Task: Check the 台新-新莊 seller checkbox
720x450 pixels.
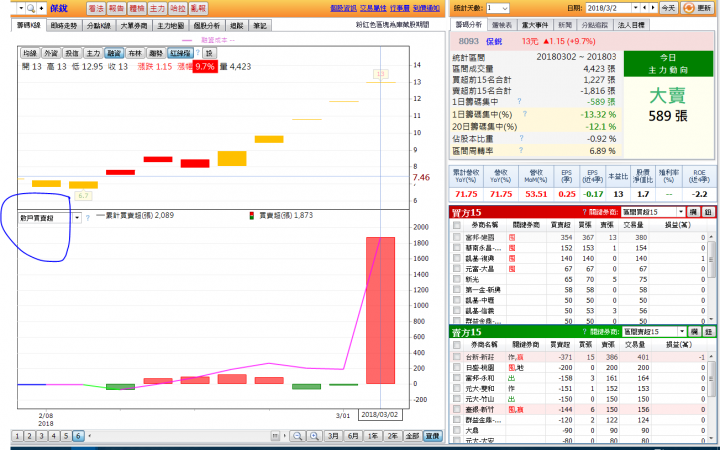Action: 456,356
